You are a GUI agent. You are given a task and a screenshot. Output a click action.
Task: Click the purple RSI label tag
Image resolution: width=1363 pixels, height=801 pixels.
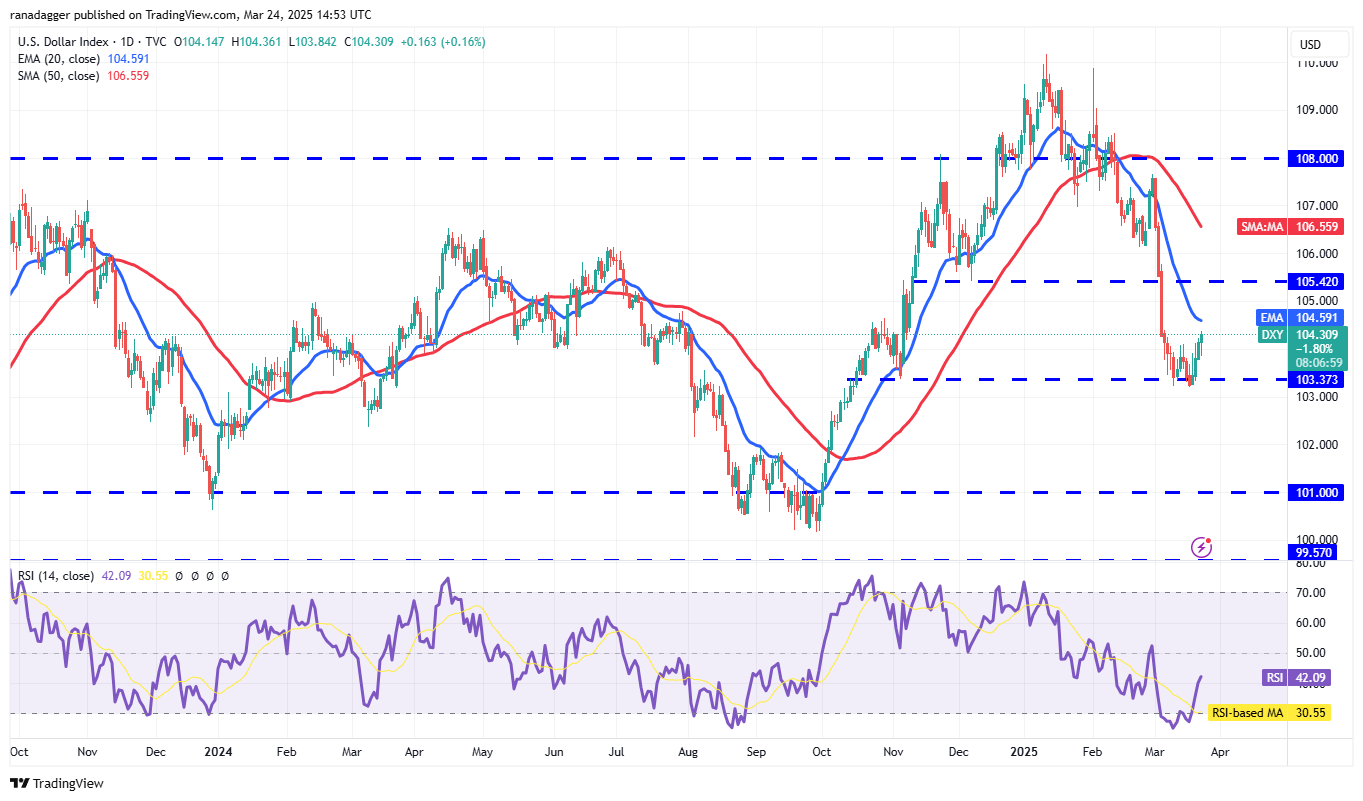coord(1274,678)
